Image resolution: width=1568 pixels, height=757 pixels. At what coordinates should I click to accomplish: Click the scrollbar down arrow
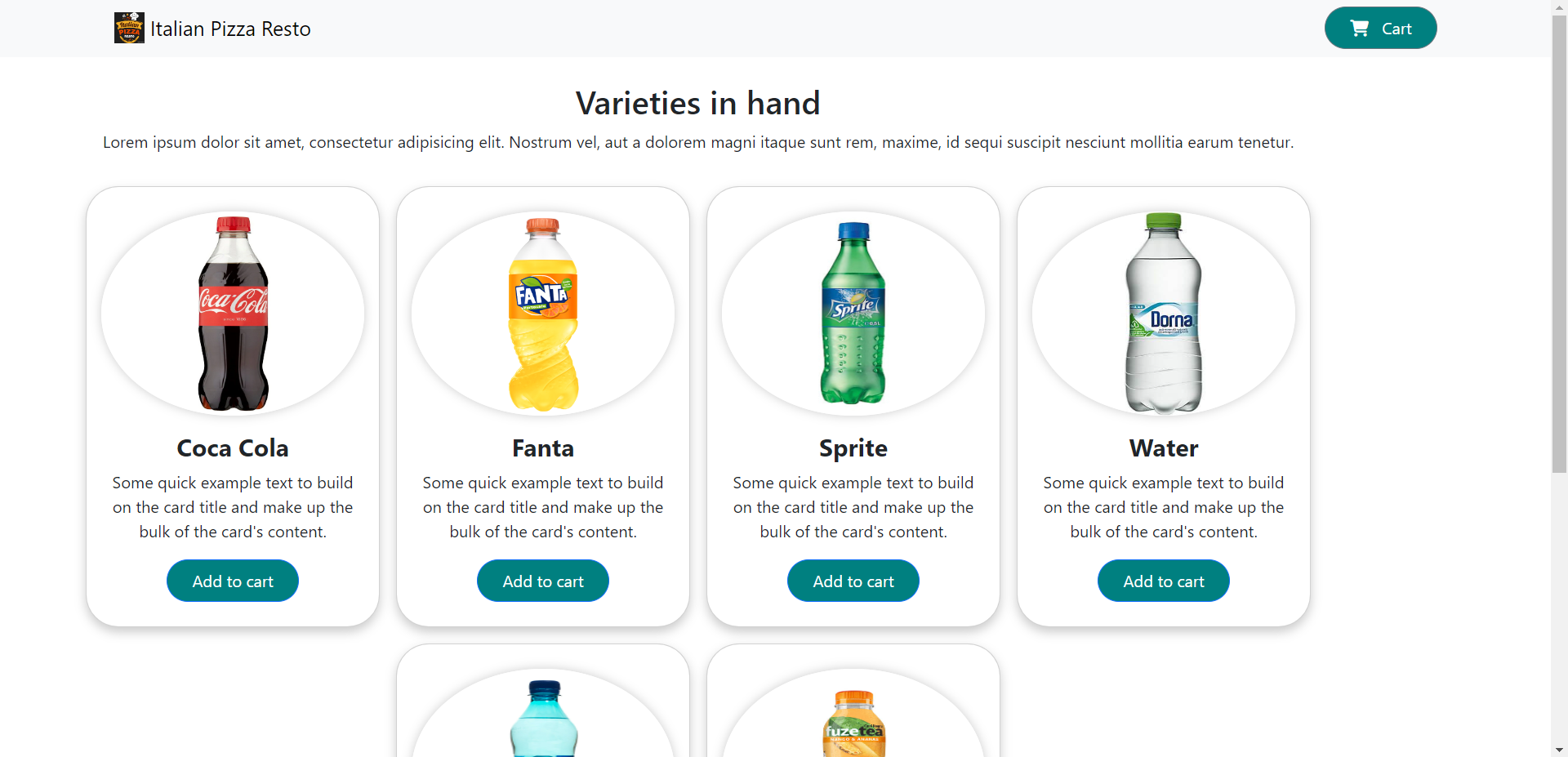coord(1559,749)
